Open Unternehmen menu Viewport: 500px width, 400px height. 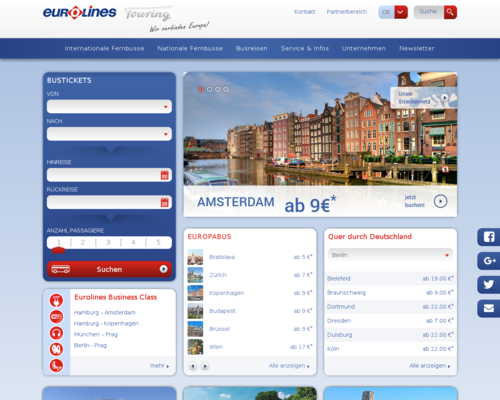364,48
